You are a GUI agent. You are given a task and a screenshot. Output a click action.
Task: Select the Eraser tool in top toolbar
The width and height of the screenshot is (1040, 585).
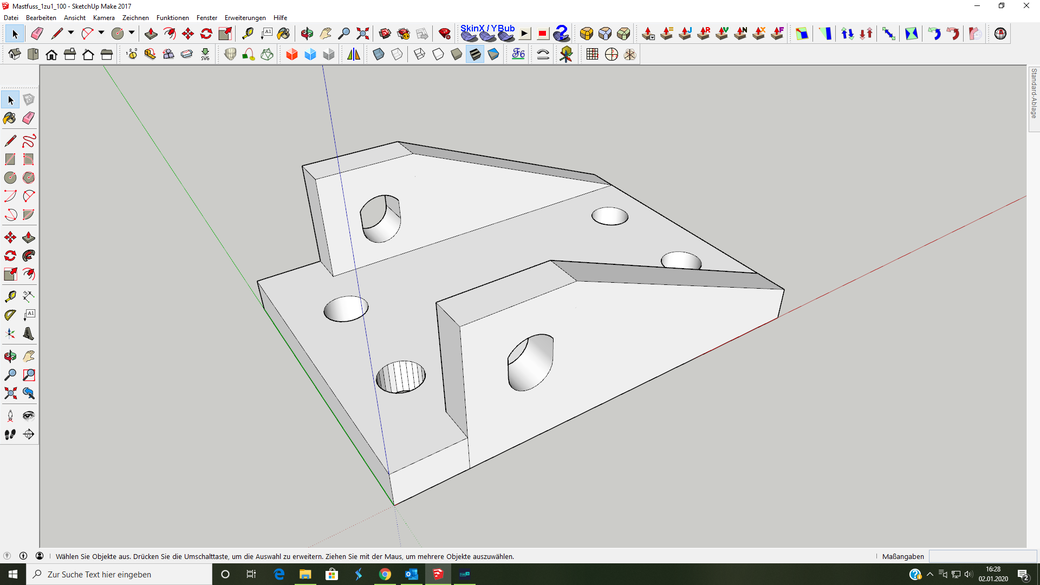click(x=36, y=33)
